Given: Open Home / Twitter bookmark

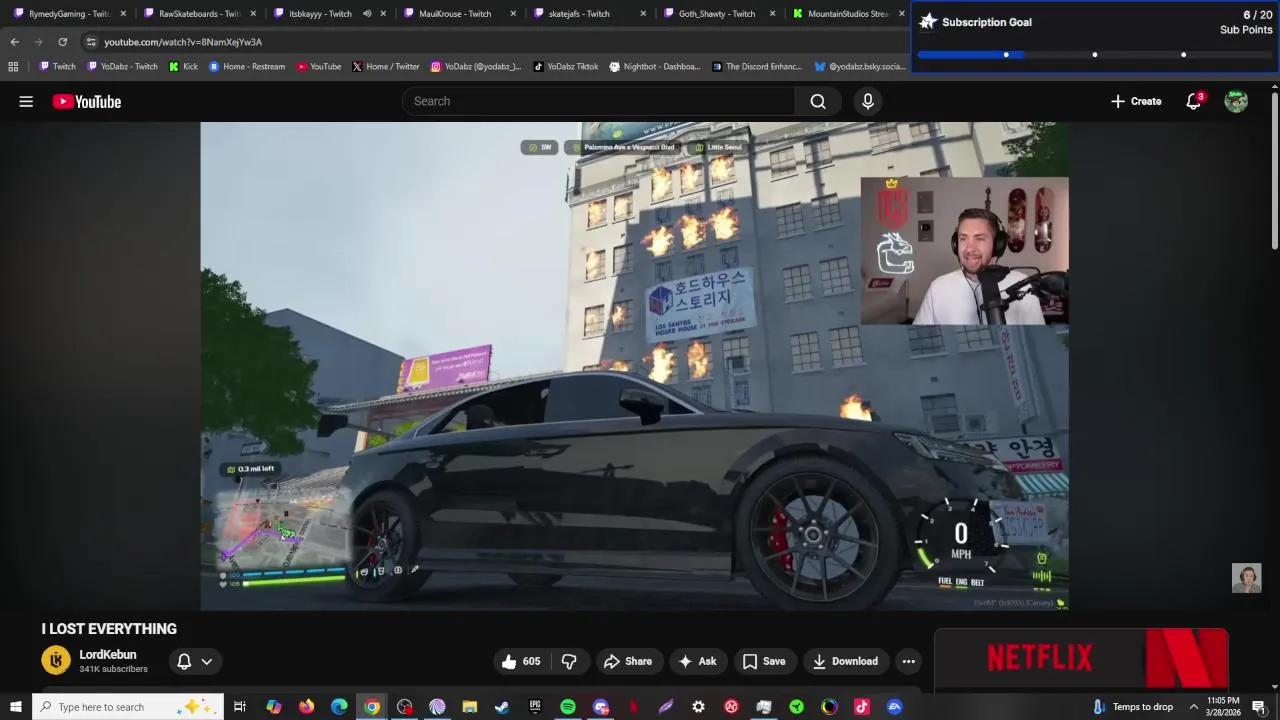Looking at the screenshot, I should [x=386, y=67].
